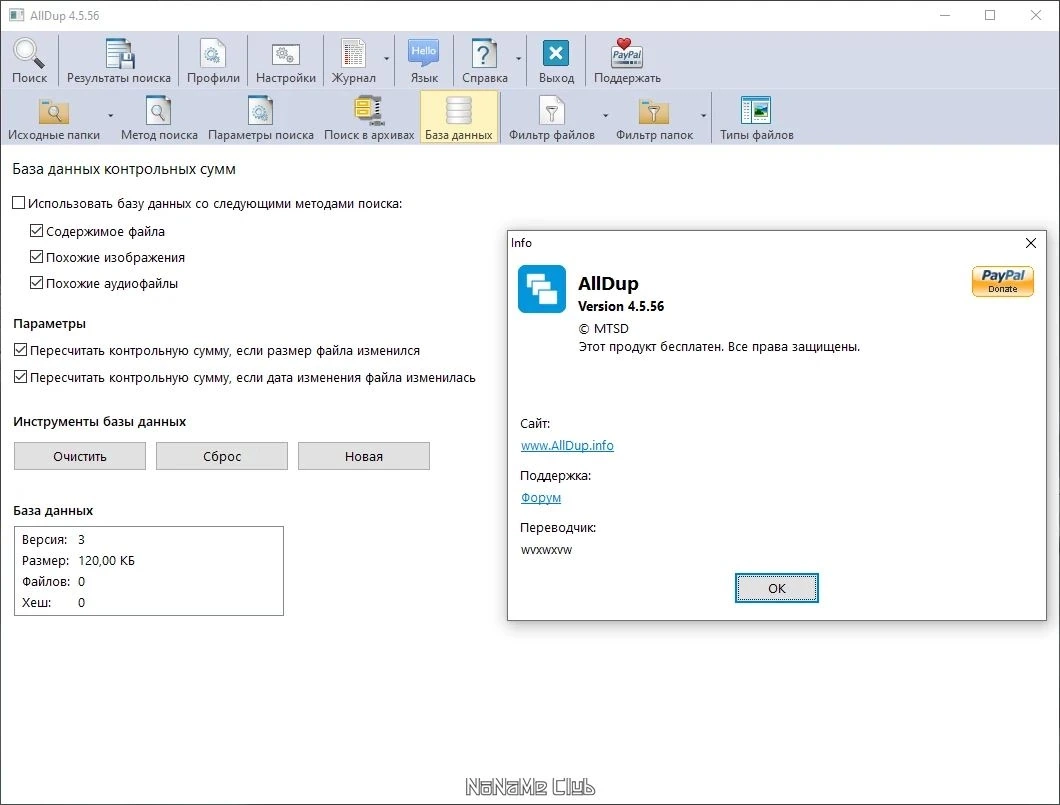Image resolution: width=1060 pixels, height=805 pixels.
Task: Click the Очистить button
Action: coord(80,456)
